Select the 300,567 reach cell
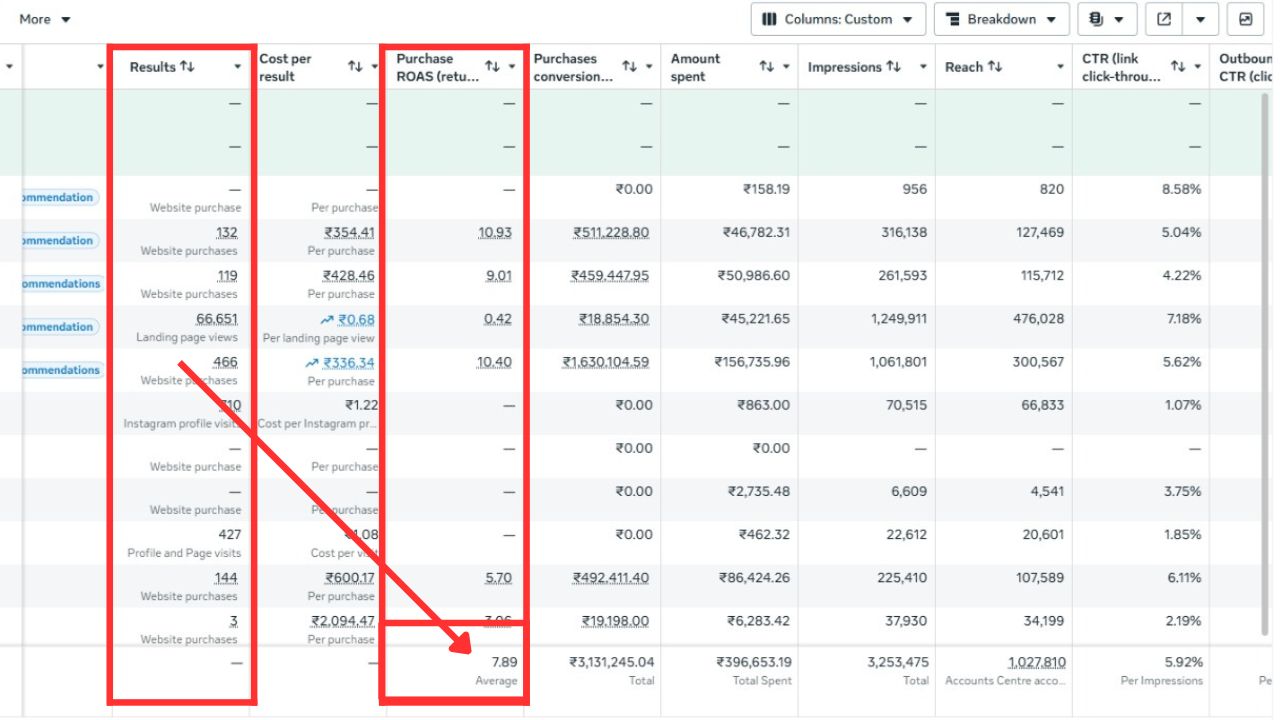 click(x=1039, y=362)
